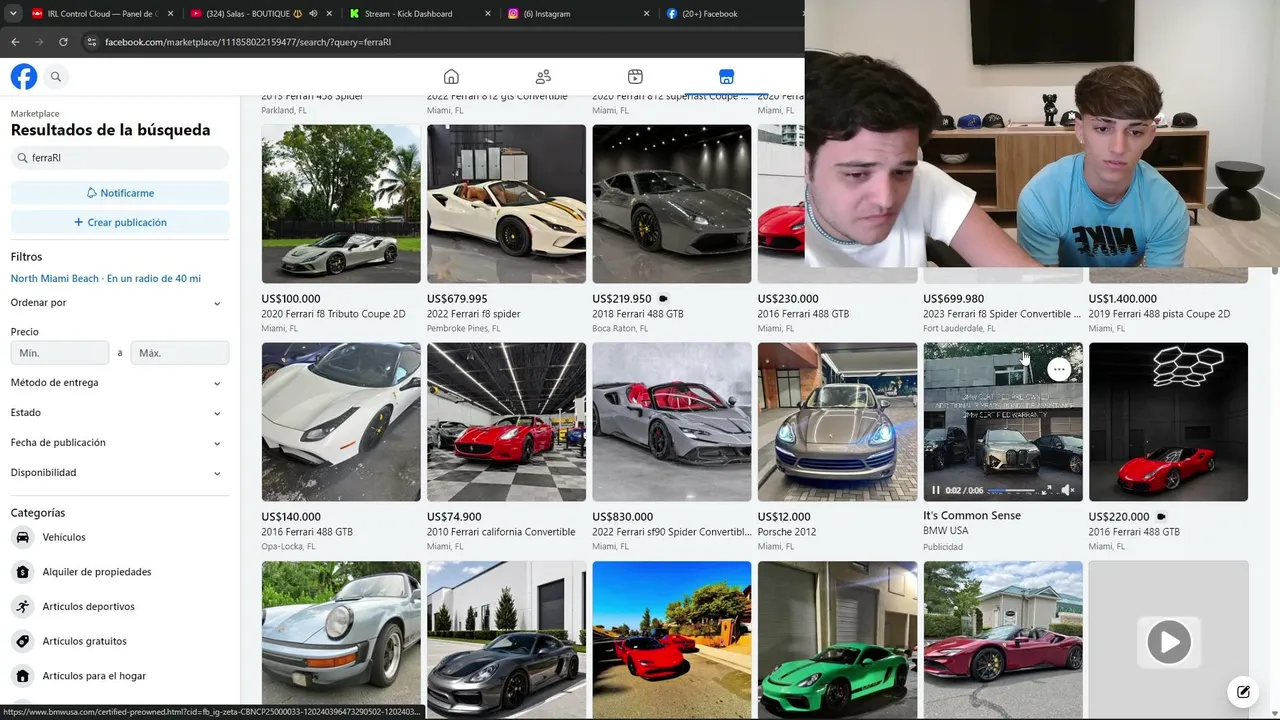Reload the page with refresh icon
This screenshot has width=1280, height=720.
63,42
